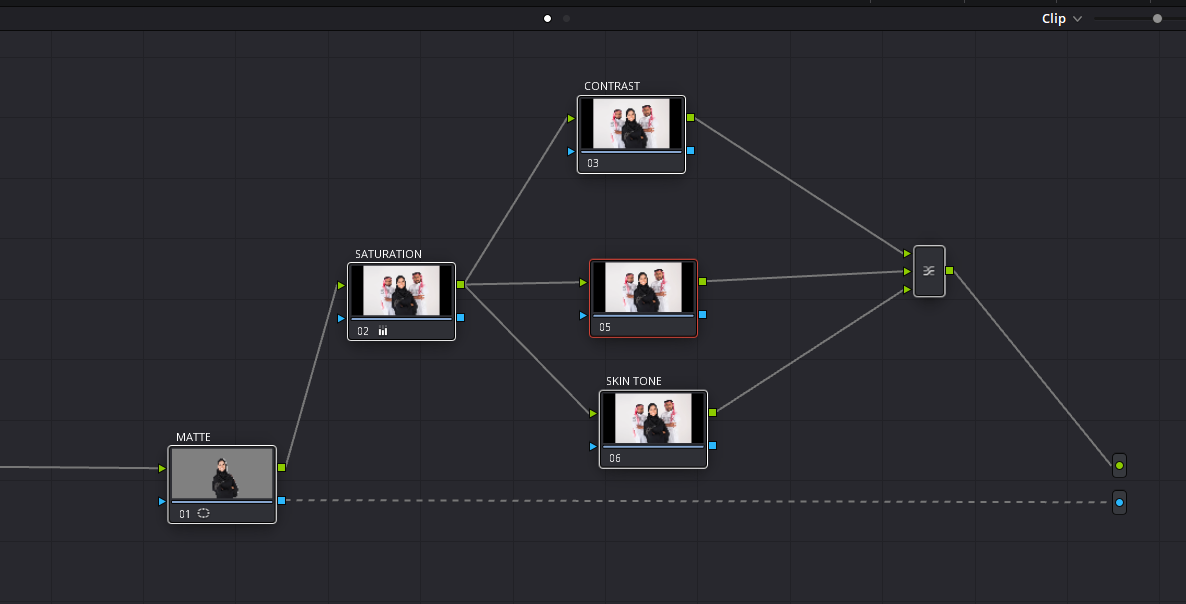
Task: Click green RGB input of SKIN TONE node
Action: click(x=593, y=414)
